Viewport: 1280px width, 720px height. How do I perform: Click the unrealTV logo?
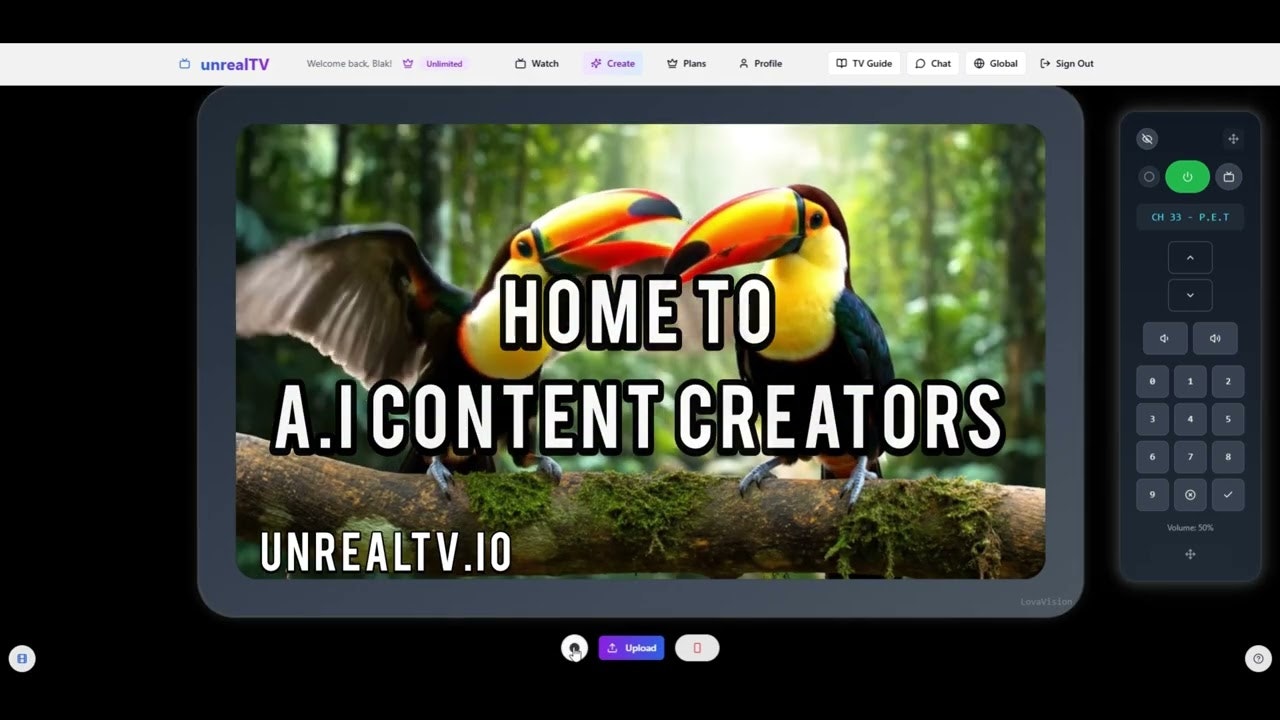coord(224,64)
